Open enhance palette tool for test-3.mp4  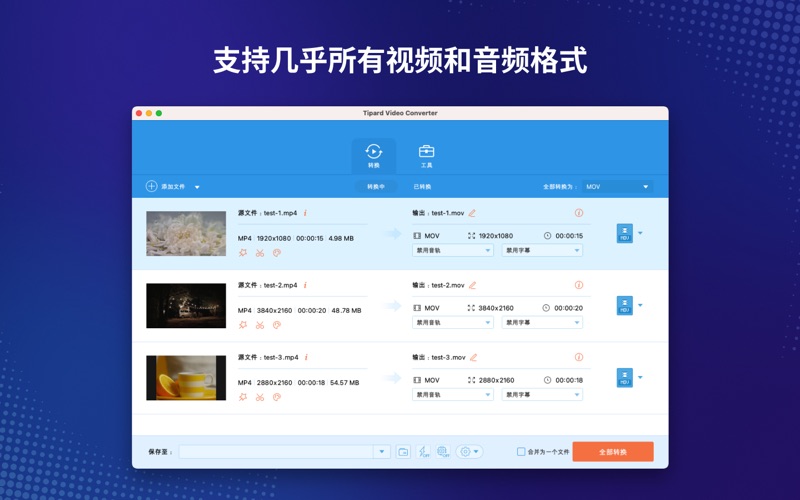click(x=277, y=397)
